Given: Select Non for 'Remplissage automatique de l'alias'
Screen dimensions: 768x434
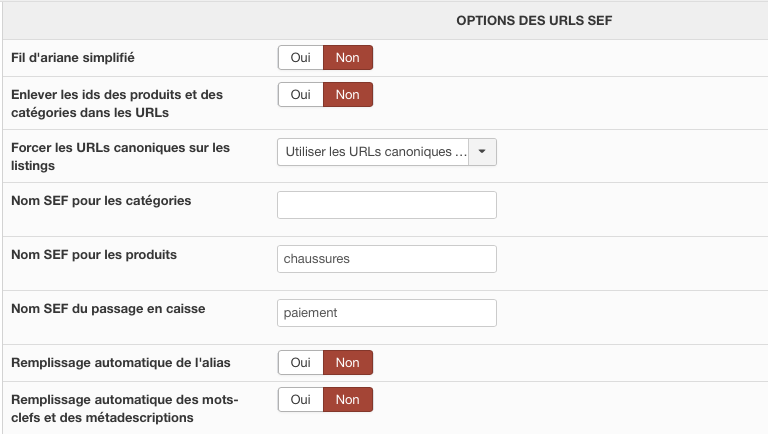Looking at the screenshot, I should coord(347,363).
